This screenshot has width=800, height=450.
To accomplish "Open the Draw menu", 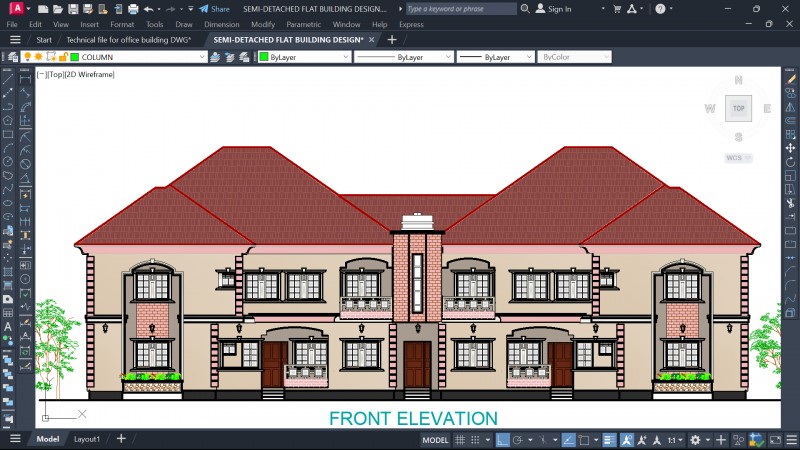I will pos(184,24).
